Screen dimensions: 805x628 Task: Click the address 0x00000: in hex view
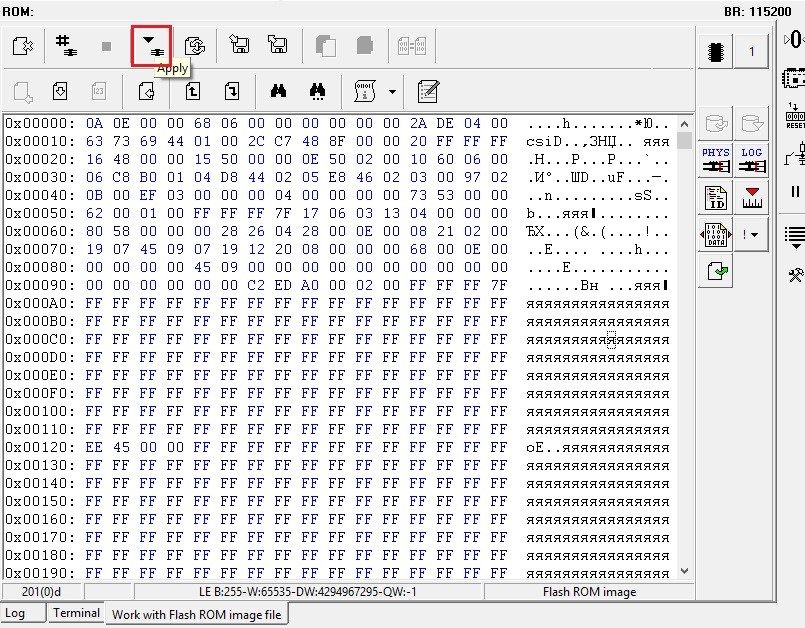(x=40, y=124)
